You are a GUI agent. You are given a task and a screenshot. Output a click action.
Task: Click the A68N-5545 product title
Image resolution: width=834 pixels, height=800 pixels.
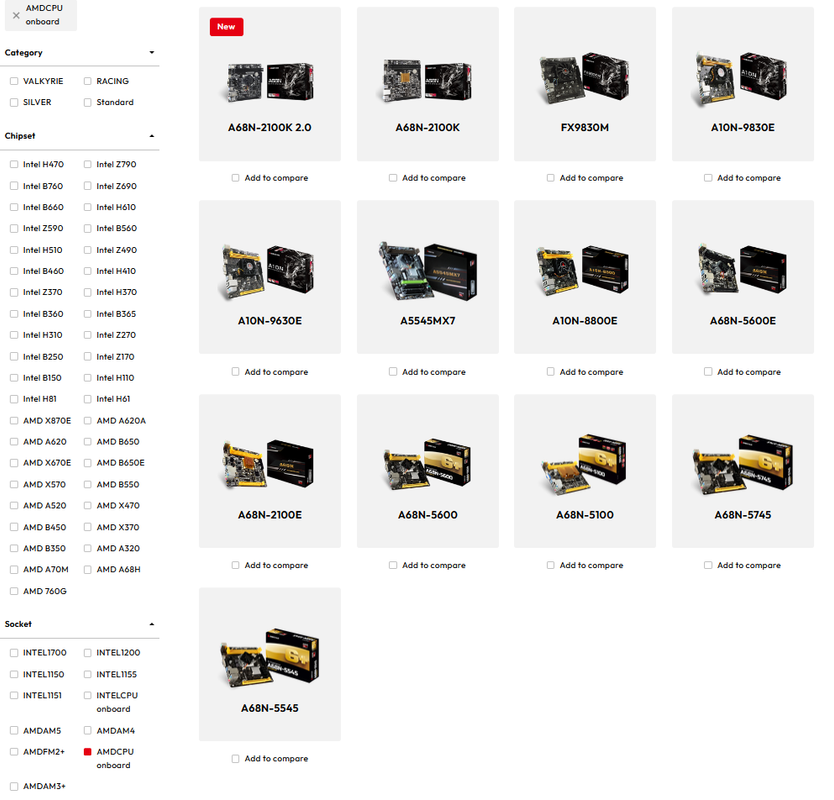[x=270, y=709]
